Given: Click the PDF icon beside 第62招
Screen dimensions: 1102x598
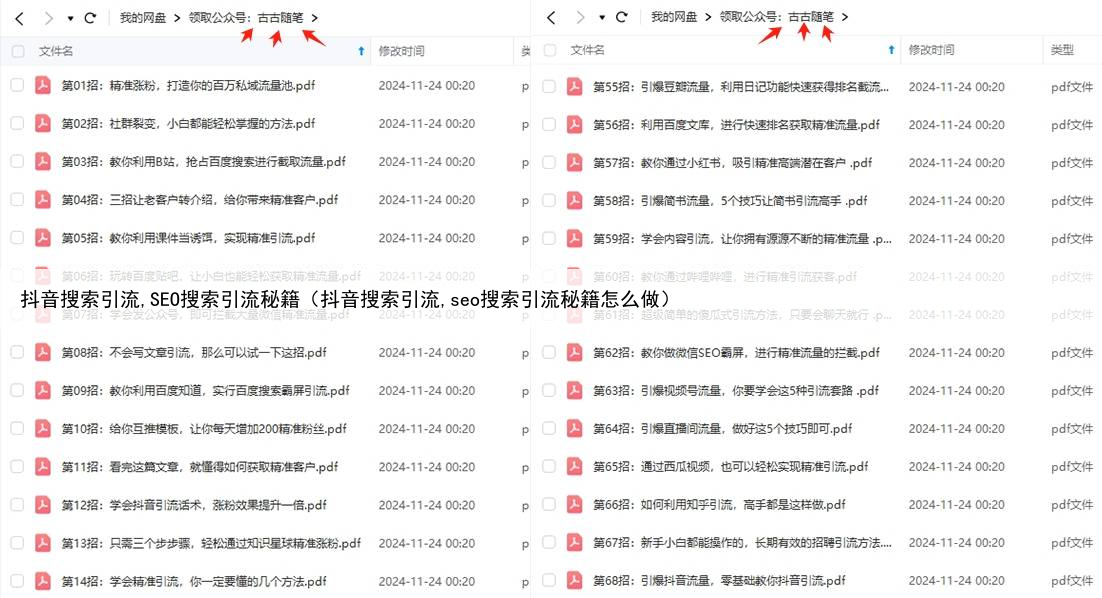Looking at the screenshot, I should tap(573, 352).
